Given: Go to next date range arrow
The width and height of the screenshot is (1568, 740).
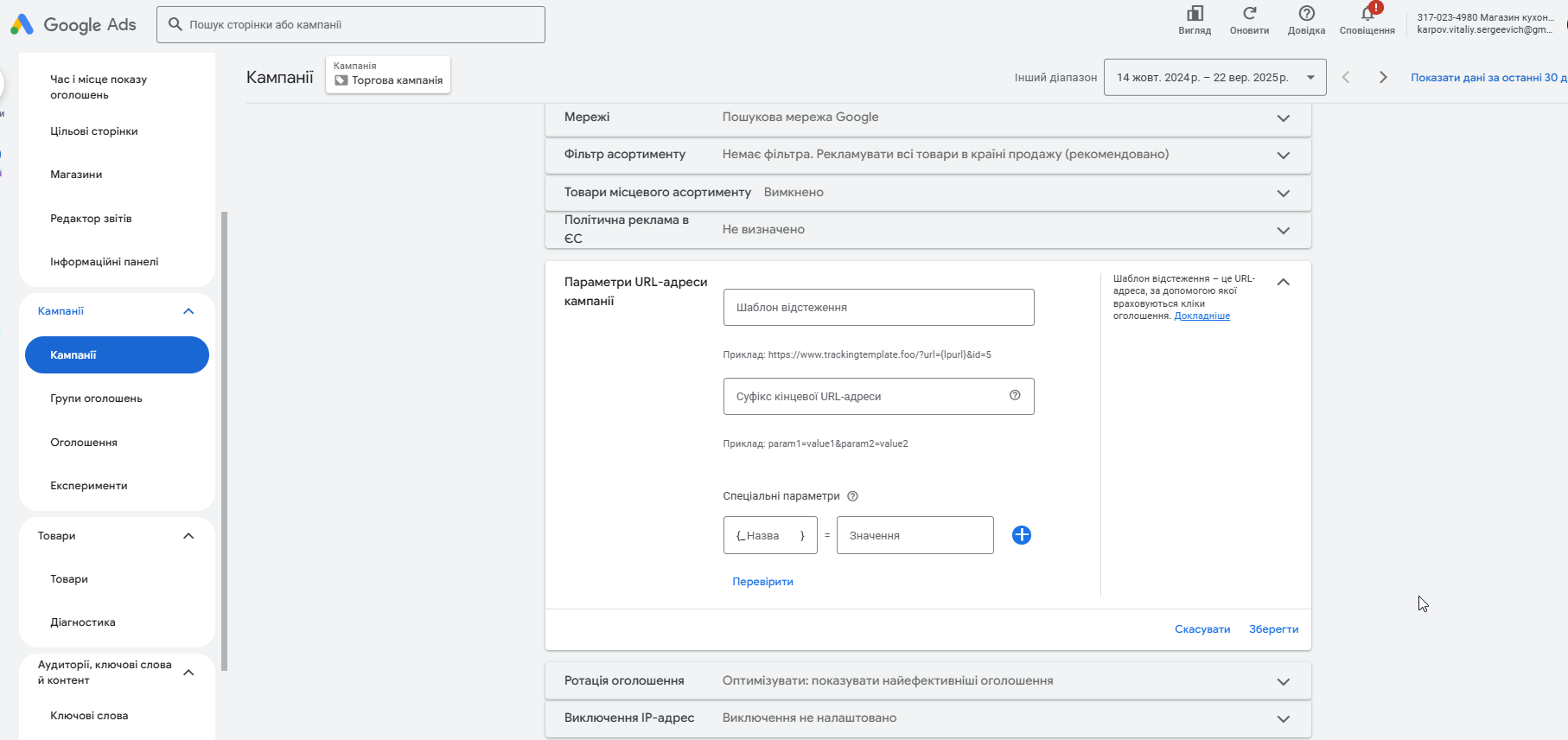Looking at the screenshot, I should pos(1383,78).
